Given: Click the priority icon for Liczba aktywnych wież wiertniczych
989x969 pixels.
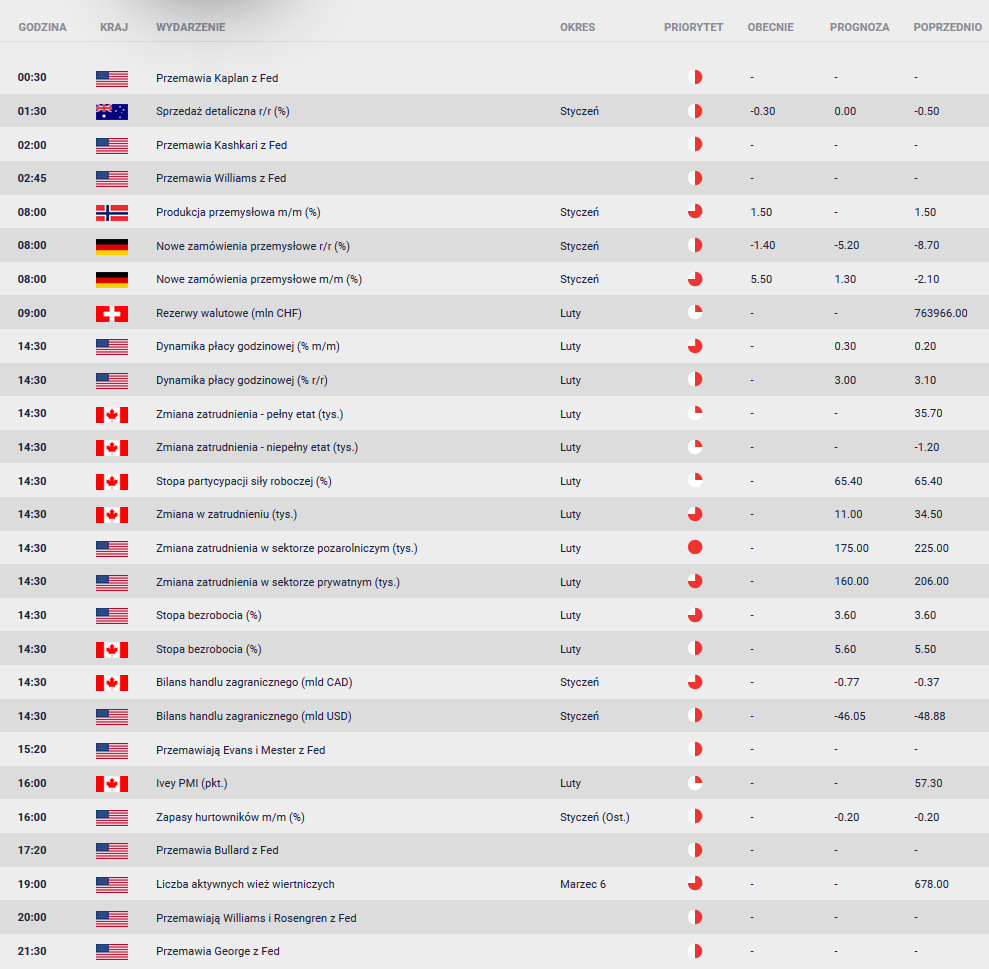Looking at the screenshot, I should (695, 884).
